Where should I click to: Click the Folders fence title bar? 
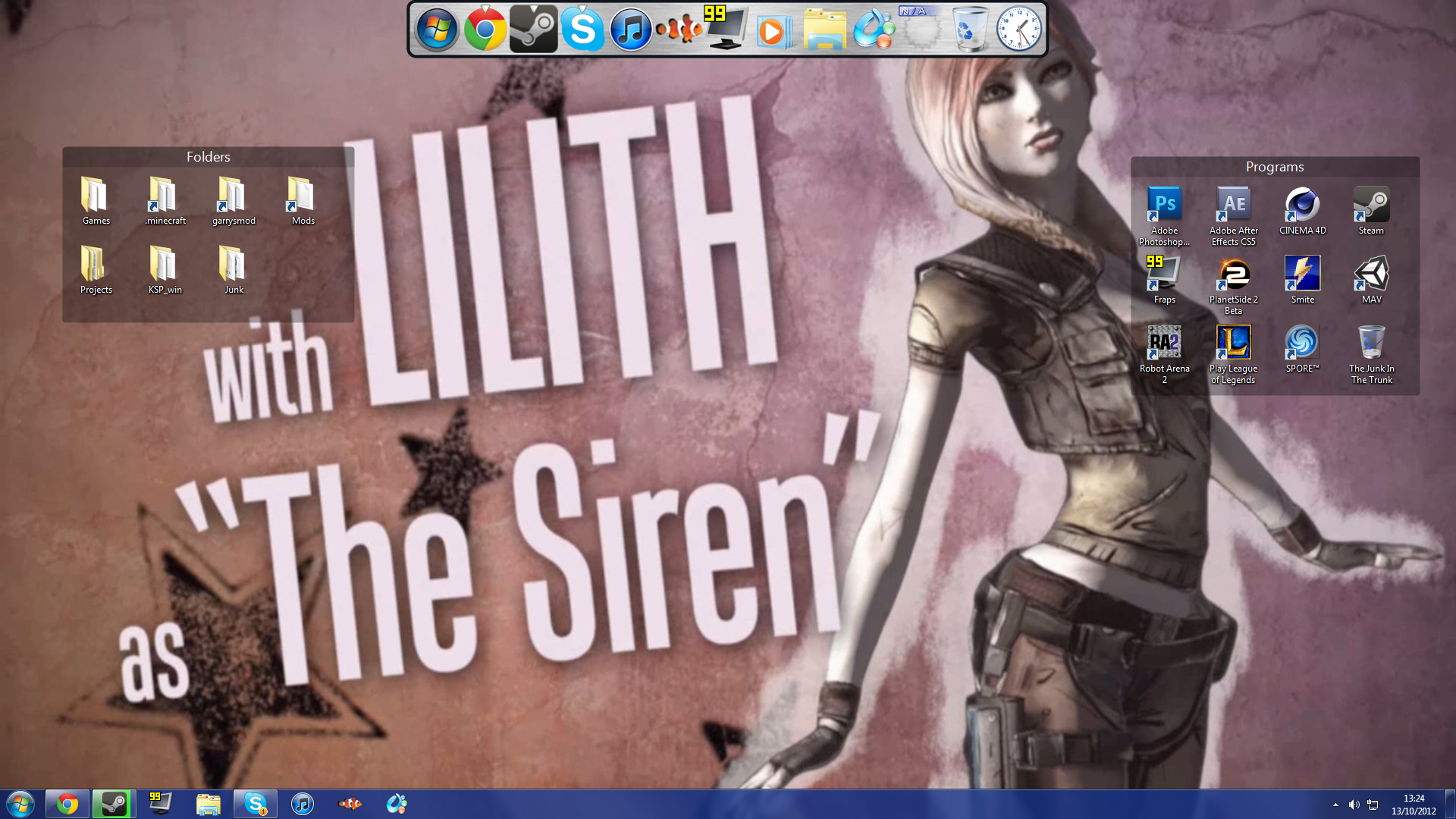(209, 157)
